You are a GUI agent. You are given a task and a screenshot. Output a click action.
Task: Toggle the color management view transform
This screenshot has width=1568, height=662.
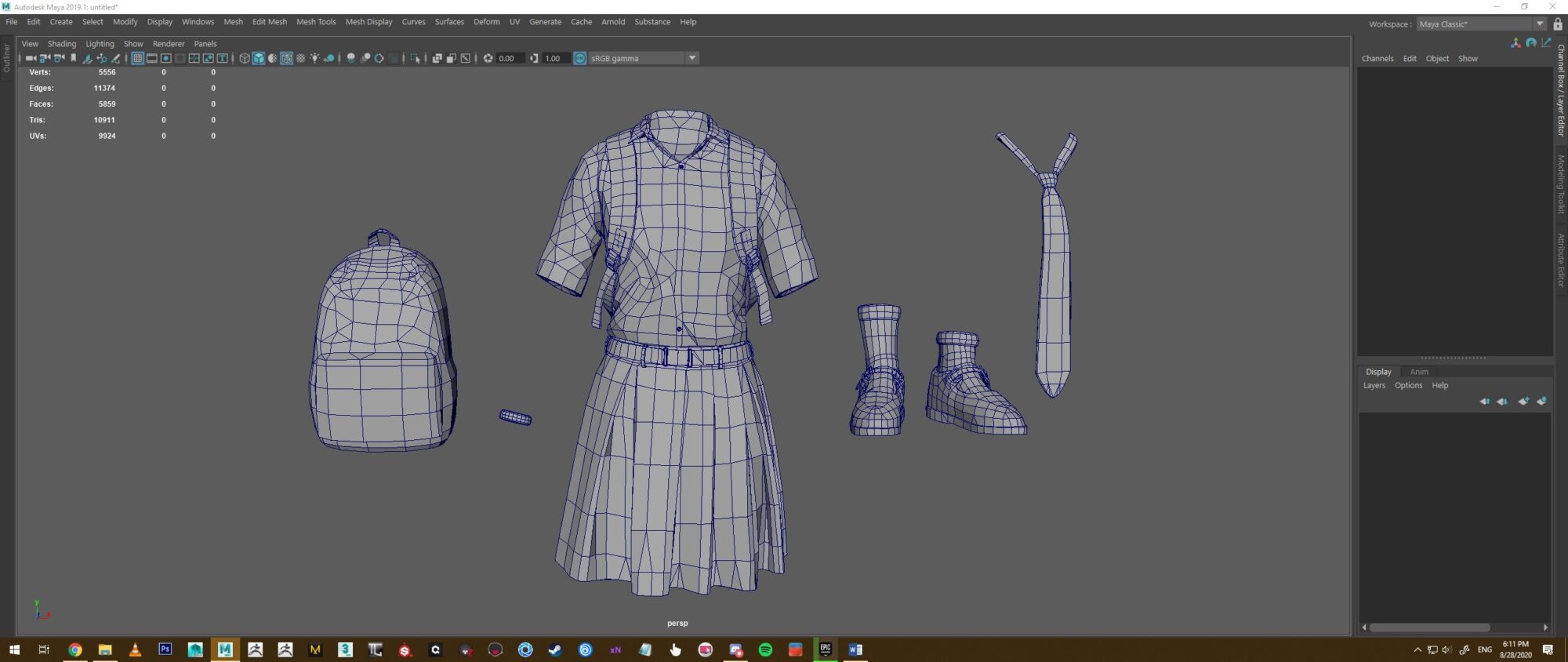580,58
